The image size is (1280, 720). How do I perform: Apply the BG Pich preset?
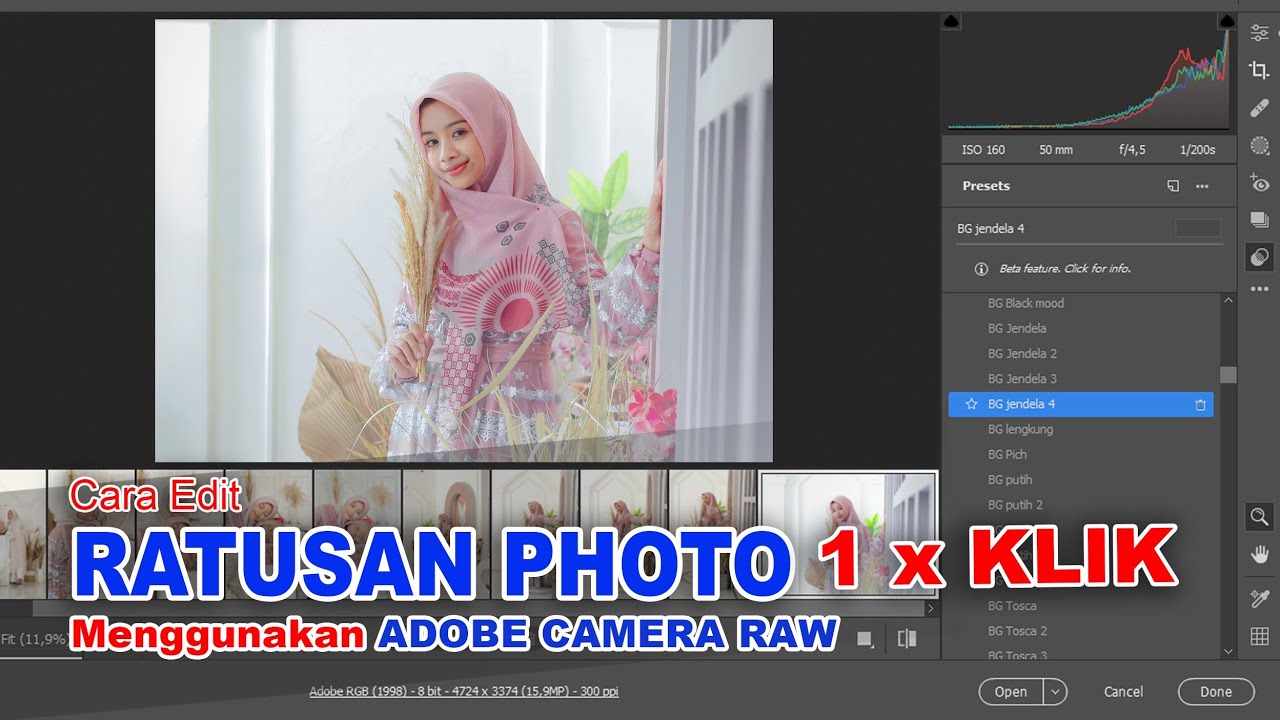[x=1007, y=454]
